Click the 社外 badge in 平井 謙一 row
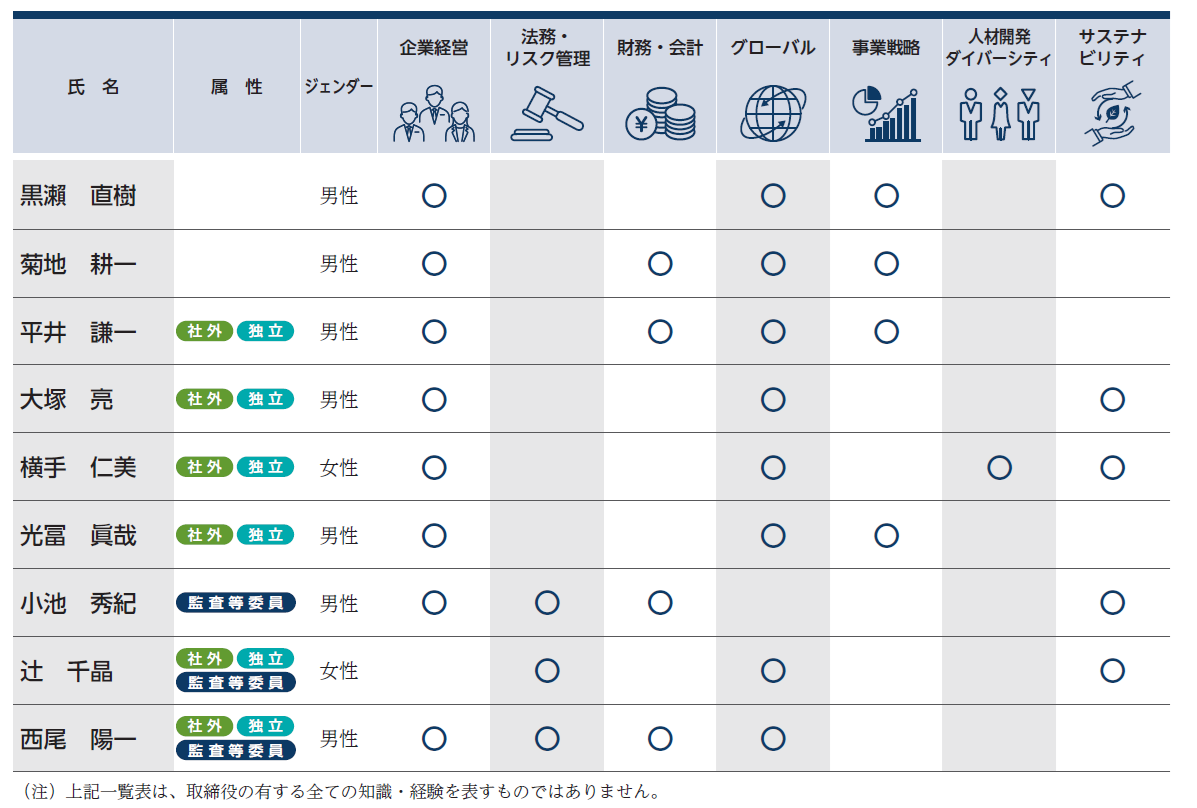Screen dimensions: 1197x808 [205, 331]
